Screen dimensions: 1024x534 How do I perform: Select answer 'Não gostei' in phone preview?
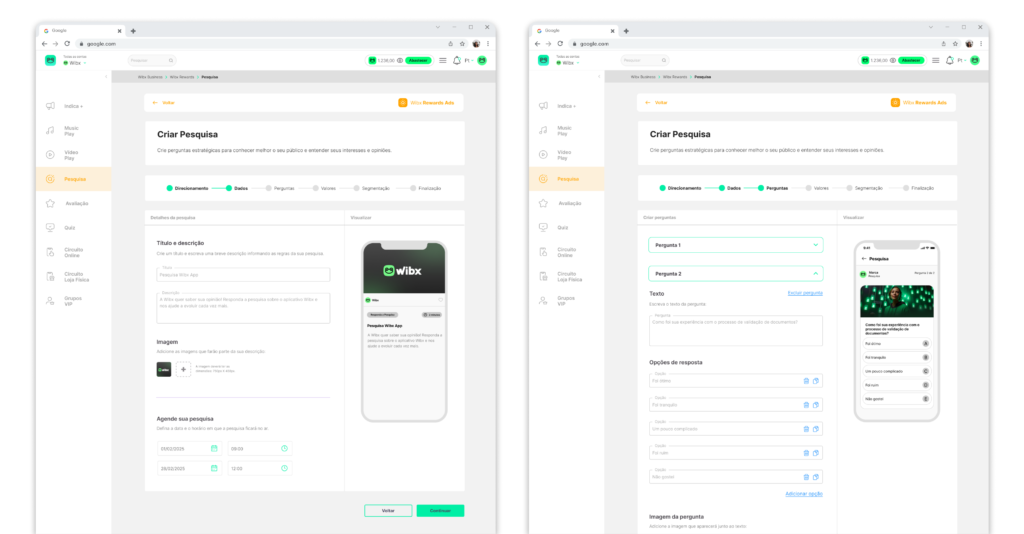(x=897, y=398)
